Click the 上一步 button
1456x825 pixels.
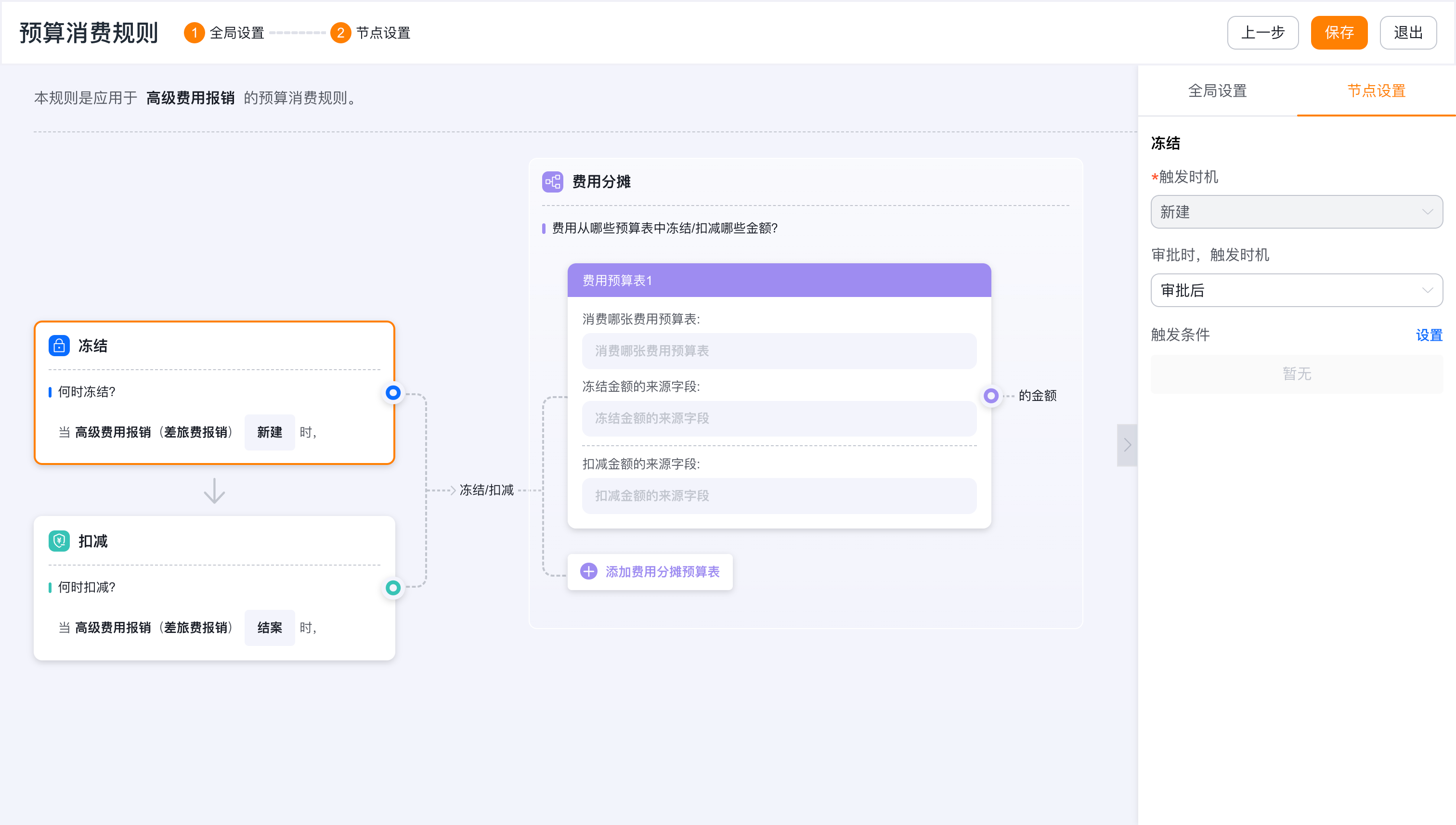1263,33
